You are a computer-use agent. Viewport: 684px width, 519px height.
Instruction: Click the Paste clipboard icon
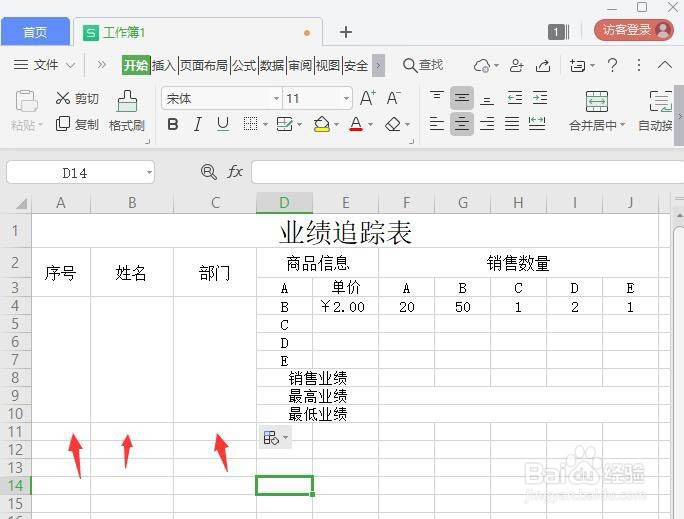click(x=26, y=101)
